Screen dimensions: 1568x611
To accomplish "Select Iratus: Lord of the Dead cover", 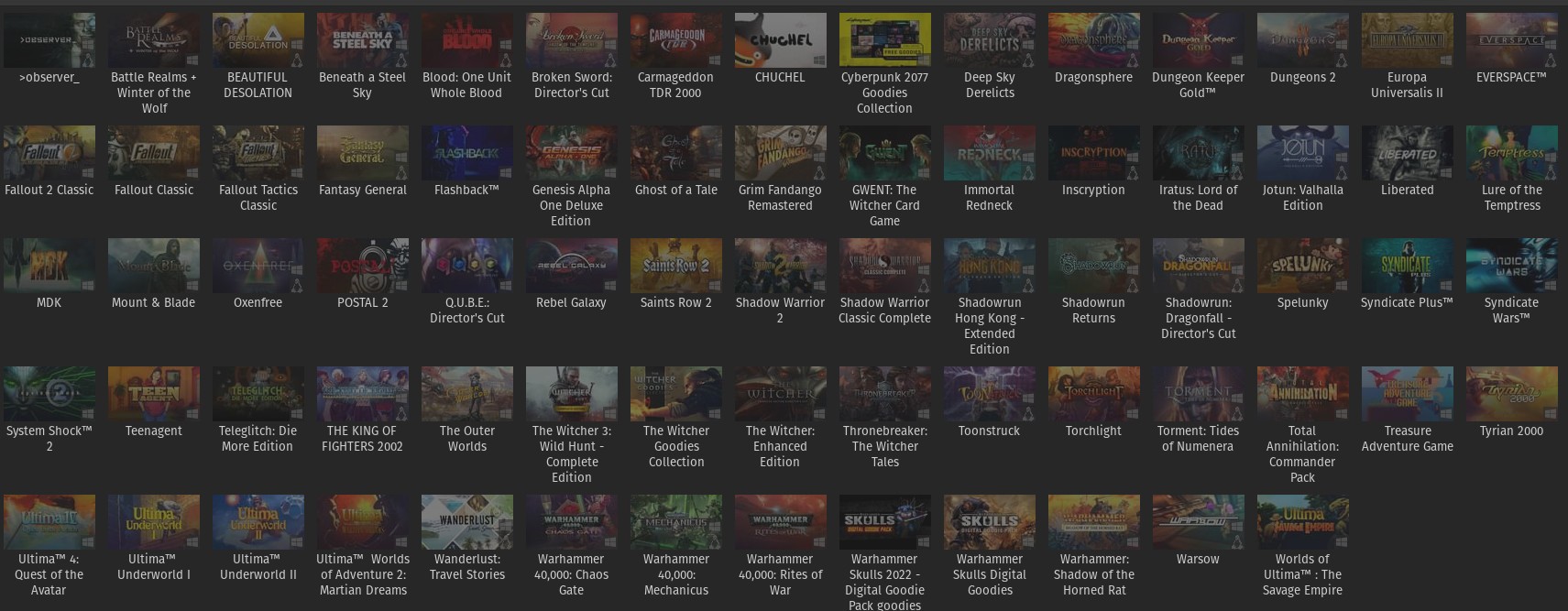I will click(x=1199, y=153).
